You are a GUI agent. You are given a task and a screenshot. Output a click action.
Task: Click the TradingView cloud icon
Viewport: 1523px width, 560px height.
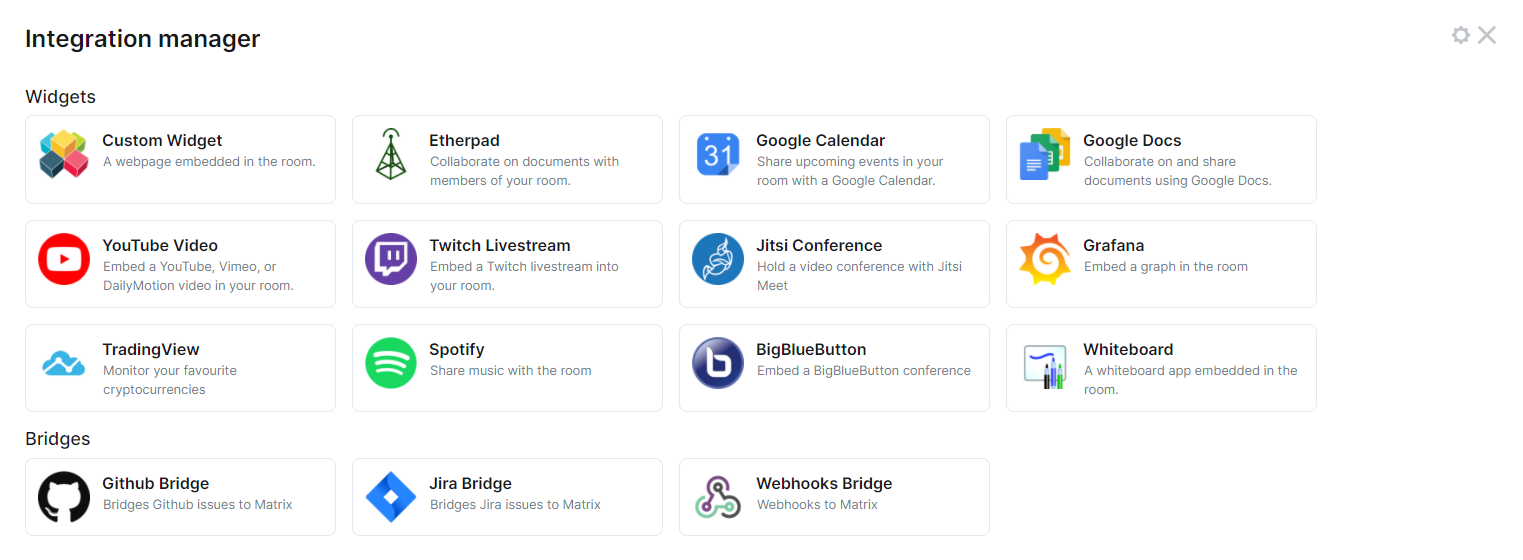pyautogui.click(x=64, y=363)
